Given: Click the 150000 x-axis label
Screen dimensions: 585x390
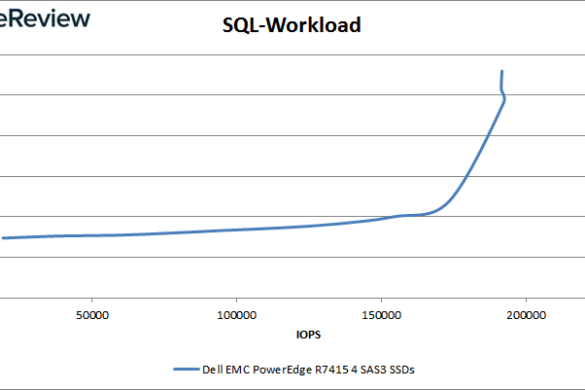Looking at the screenshot, I should 381,315.
